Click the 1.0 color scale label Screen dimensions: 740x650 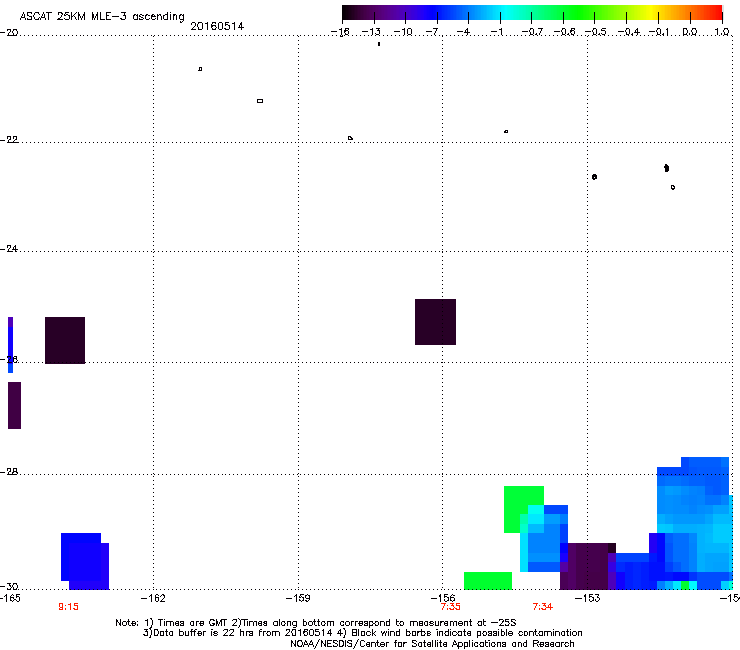pos(722,32)
